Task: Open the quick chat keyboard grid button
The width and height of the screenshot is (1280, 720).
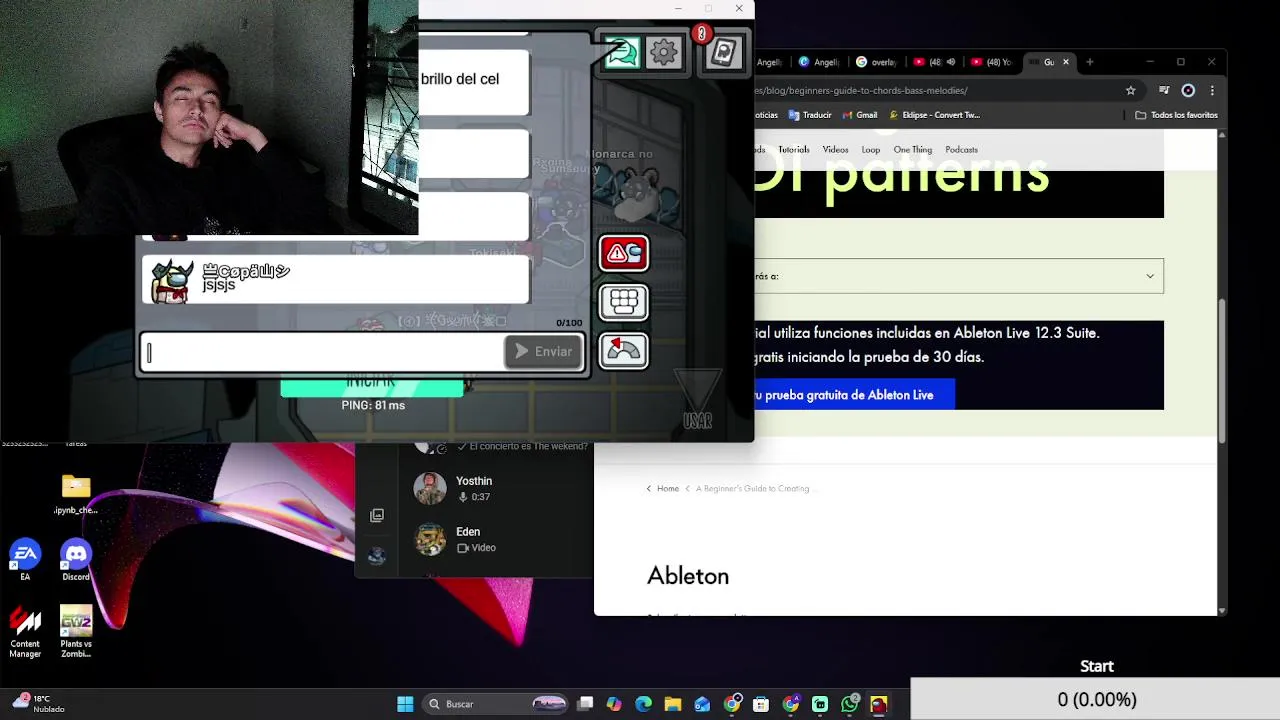Action: [623, 302]
